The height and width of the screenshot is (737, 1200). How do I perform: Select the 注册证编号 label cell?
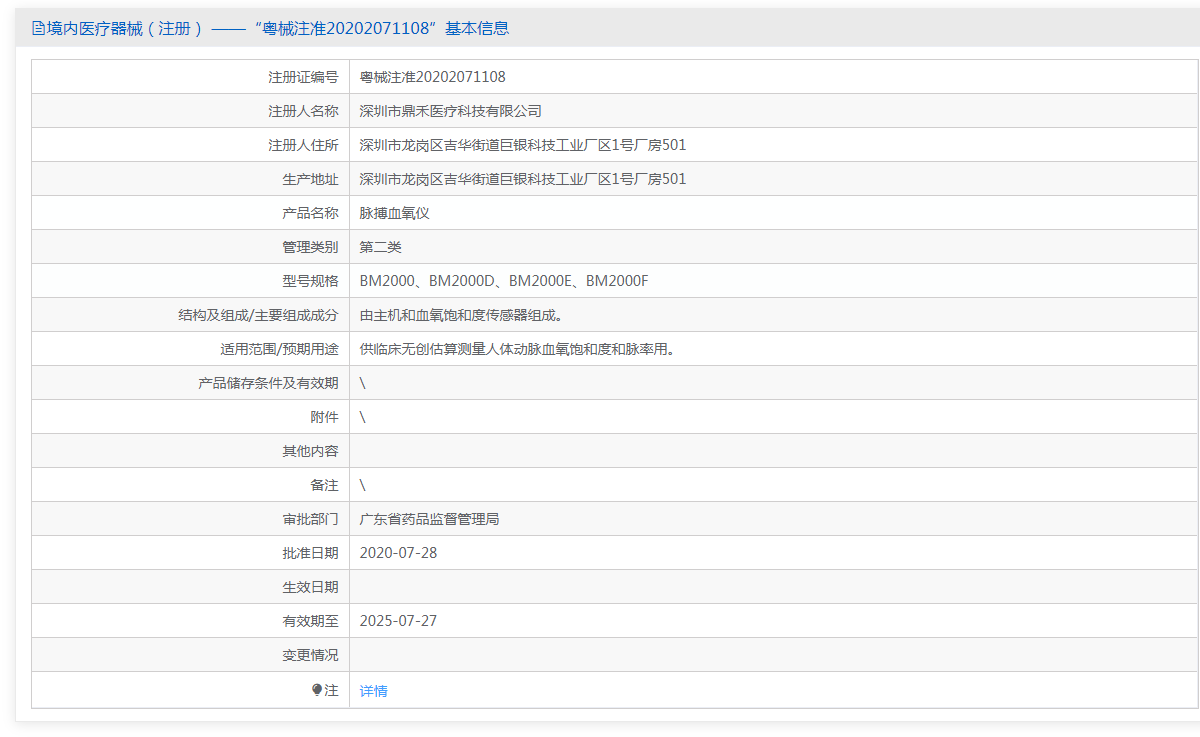point(190,77)
